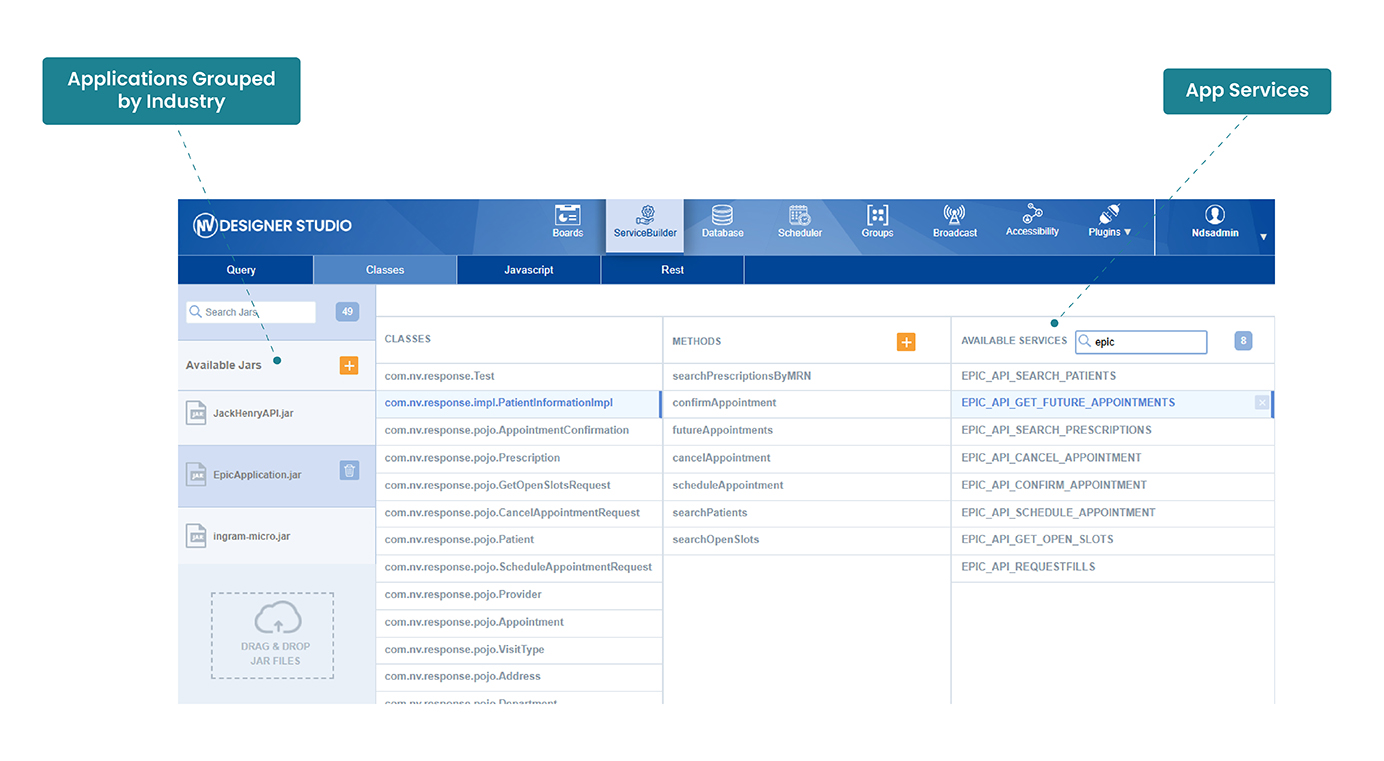This screenshot has height=761, width=1384.
Task: Focus the Search Jars field
Action: tap(251, 312)
